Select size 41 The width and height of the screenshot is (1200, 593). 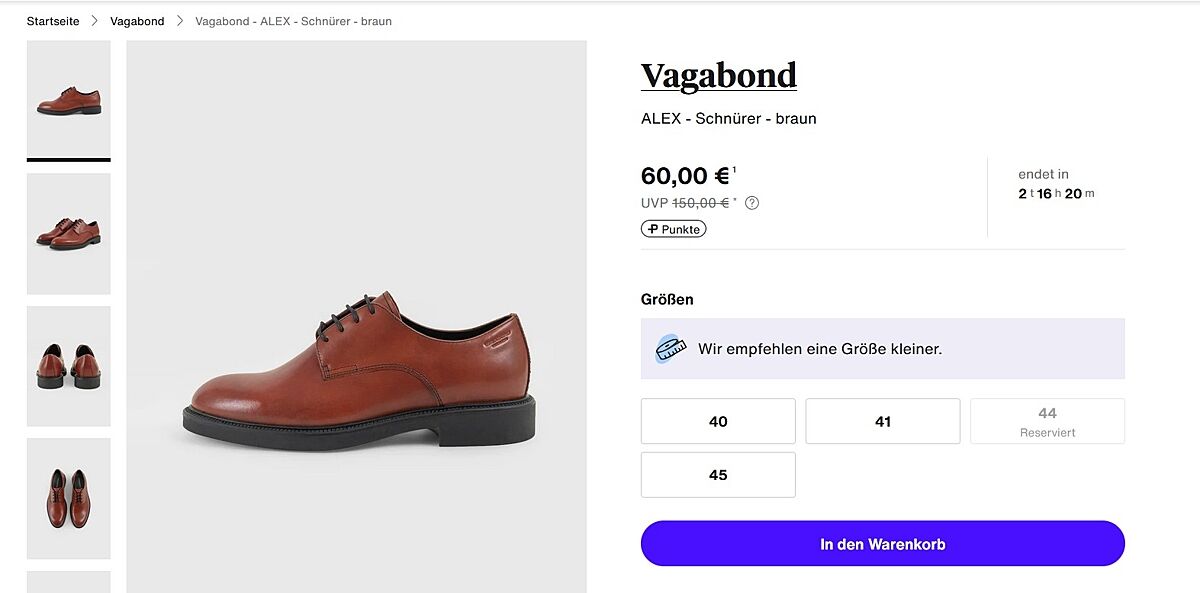pos(882,421)
